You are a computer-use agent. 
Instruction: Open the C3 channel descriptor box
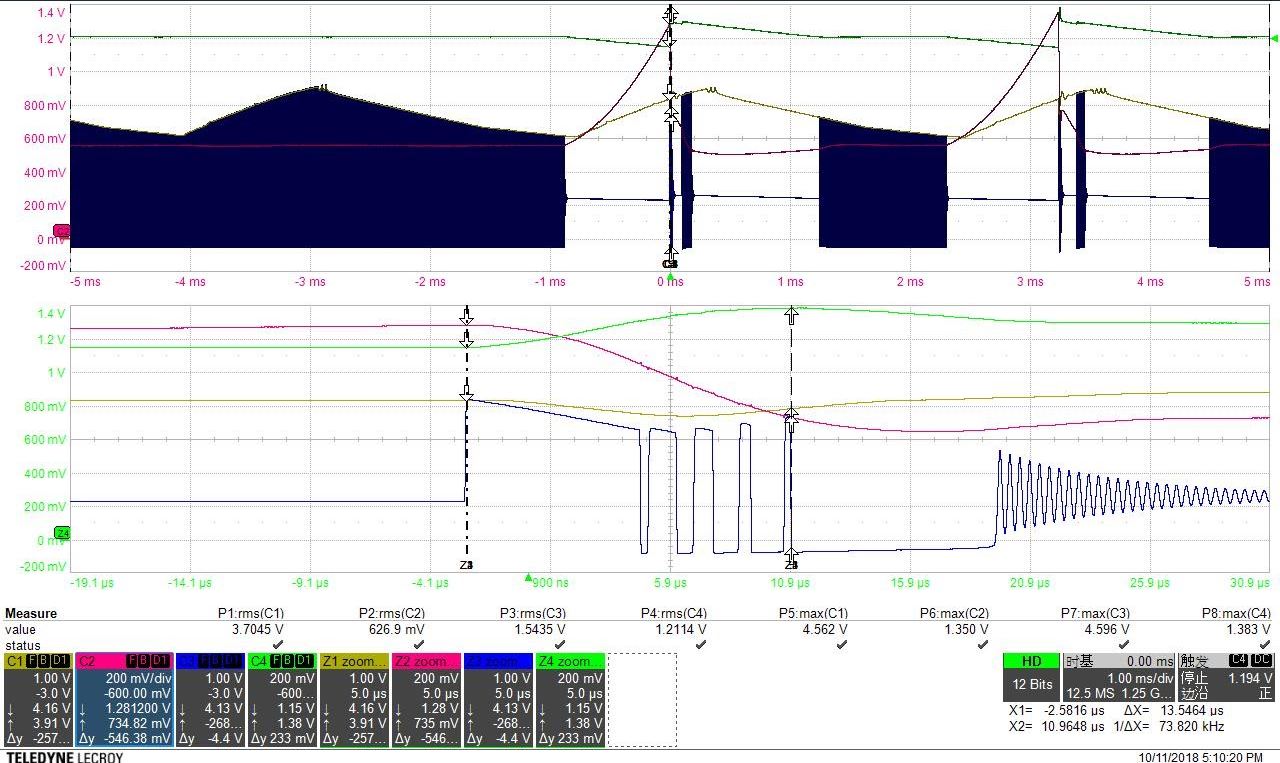point(210,700)
